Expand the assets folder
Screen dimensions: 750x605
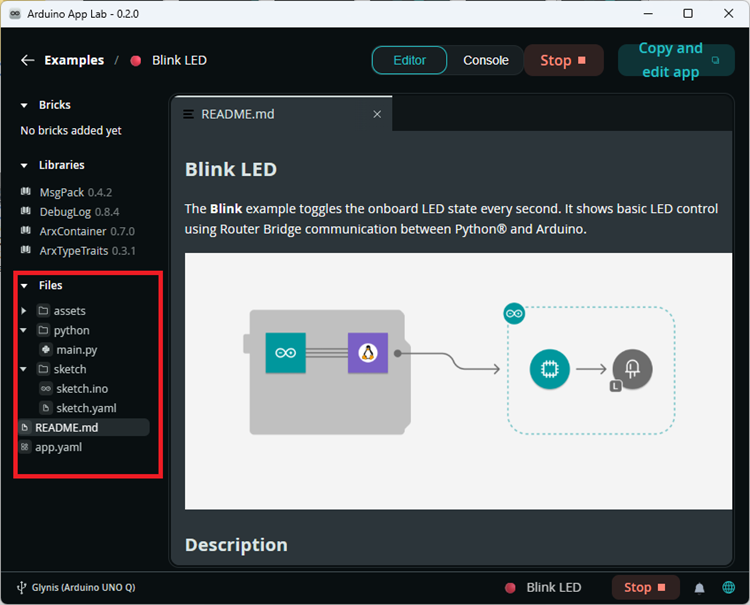24,311
